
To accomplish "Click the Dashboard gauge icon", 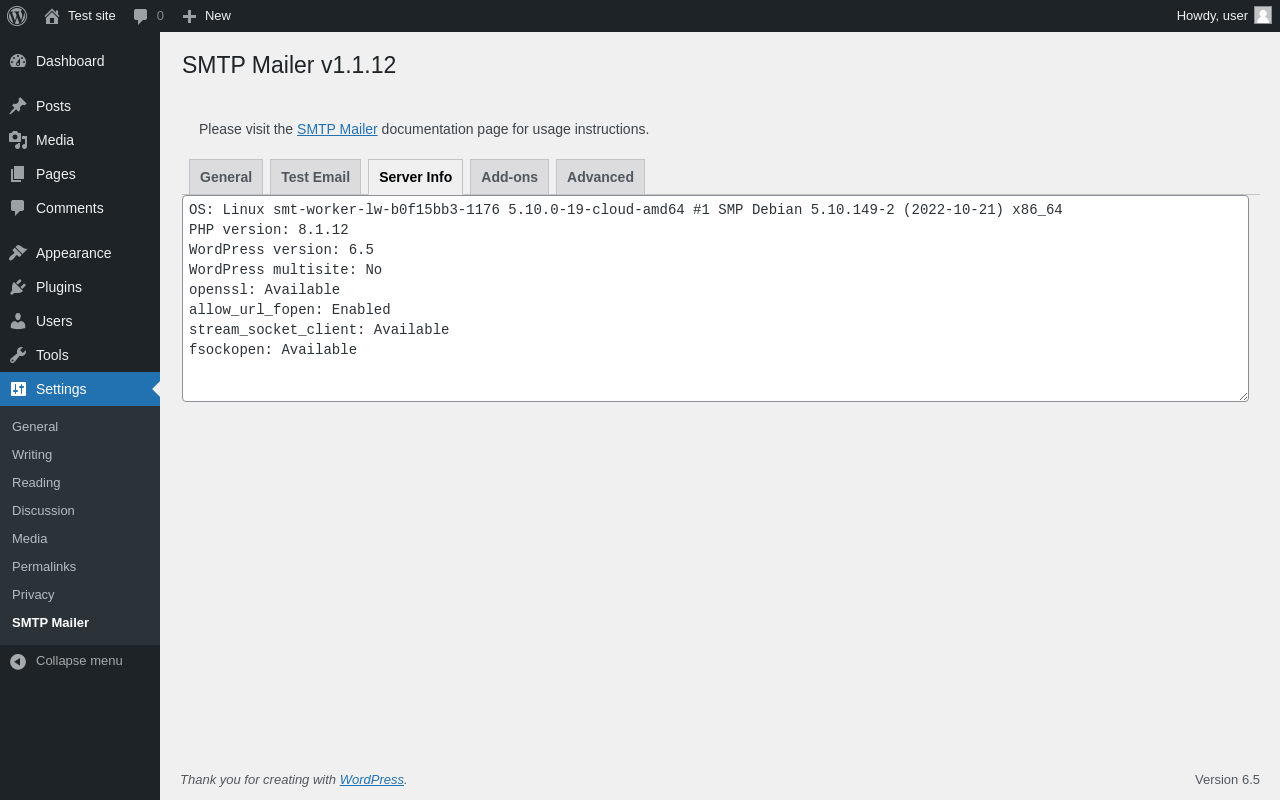I will (x=18, y=61).
